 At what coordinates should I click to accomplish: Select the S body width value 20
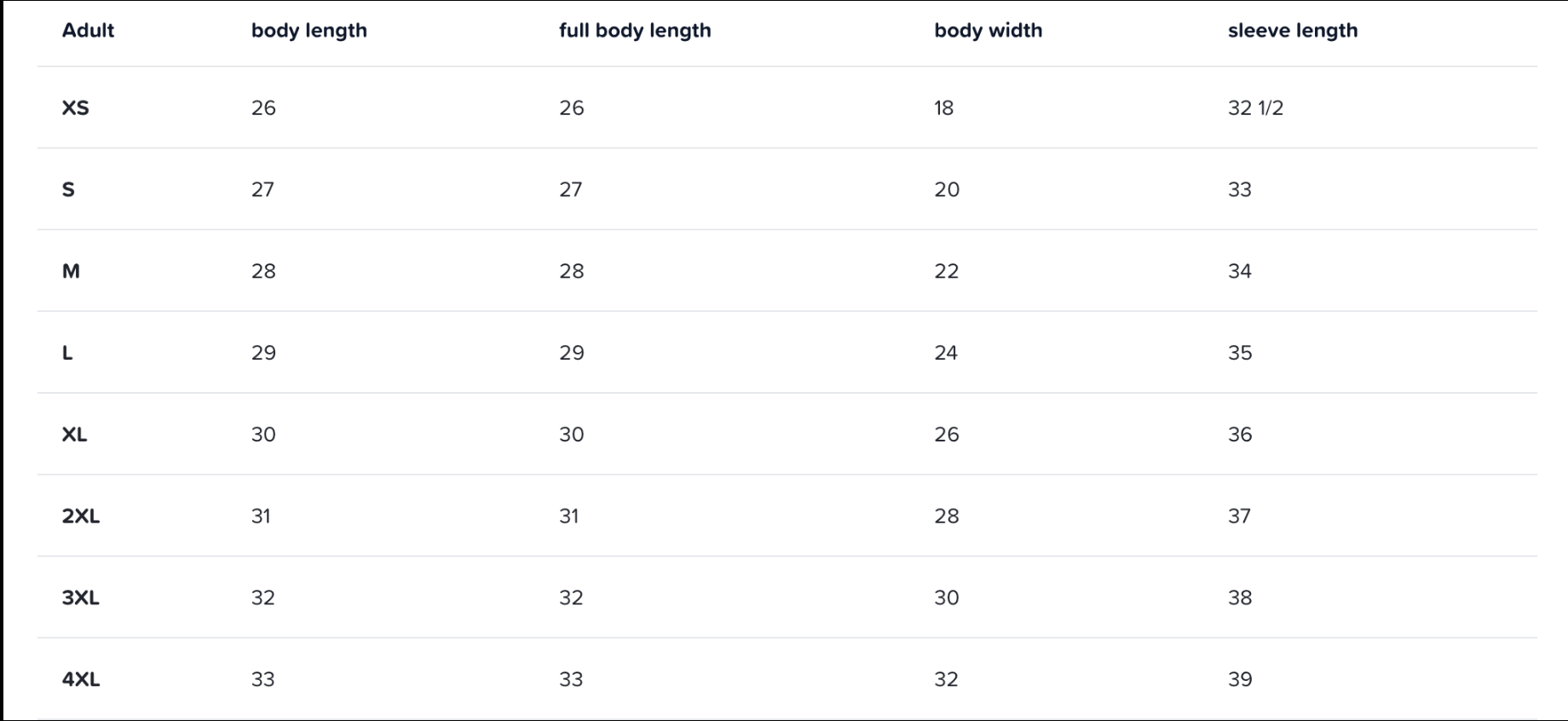(946, 189)
